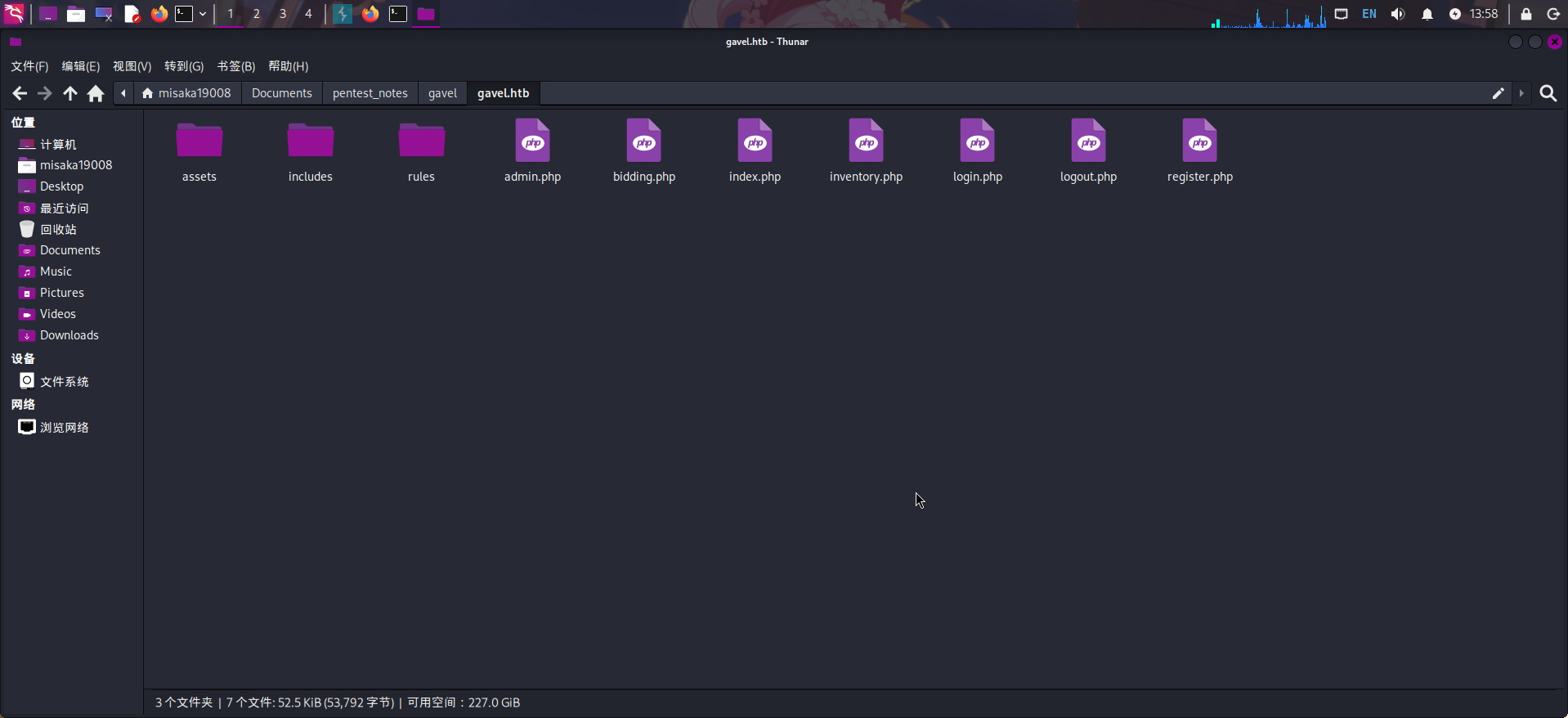The width and height of the screenshot is (1568, 718).
Task: Switch to workspace 2
Action: 257,14
